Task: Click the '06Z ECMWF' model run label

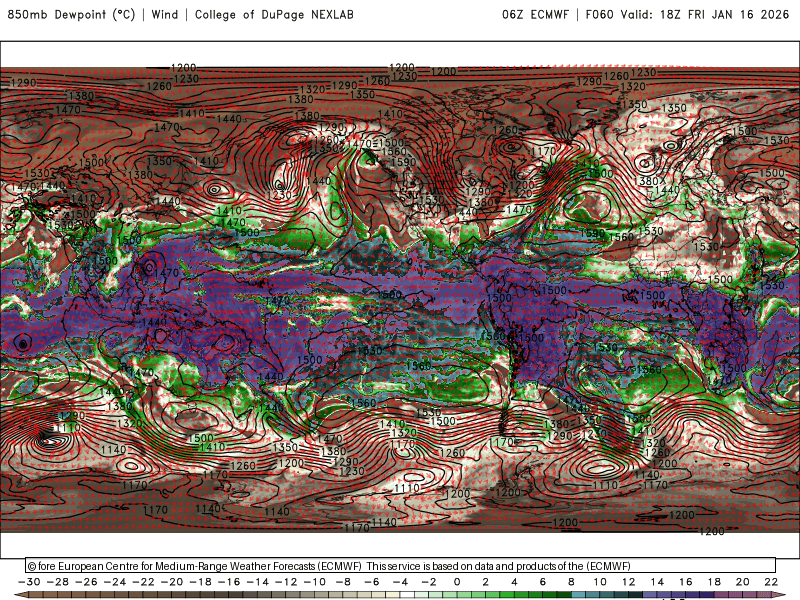Action: (x=535, y=14)
